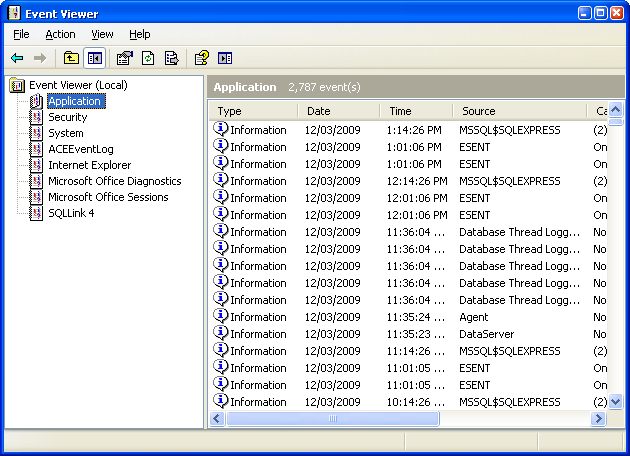Screen dimensions: 630x456
Task: Click the horizontal scrollbar thumb
Action: click(x=333, y=419)
